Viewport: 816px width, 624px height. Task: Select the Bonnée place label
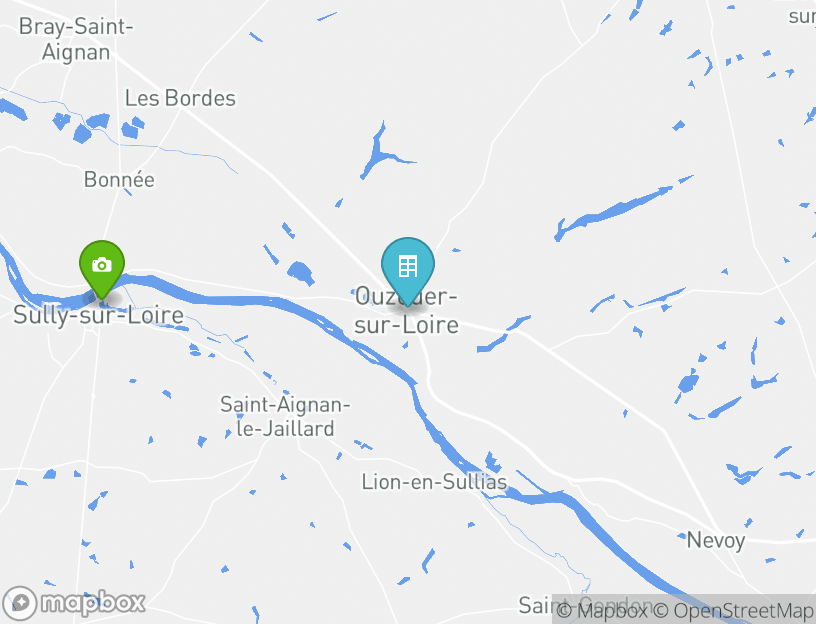point(119,180)
